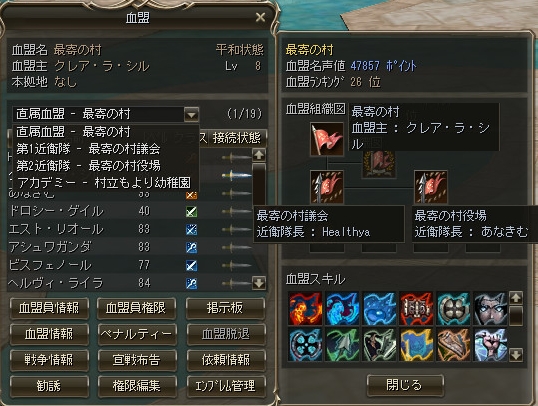
Task: Click the 宣戦布告 declare war button
Action: (137, 360)
